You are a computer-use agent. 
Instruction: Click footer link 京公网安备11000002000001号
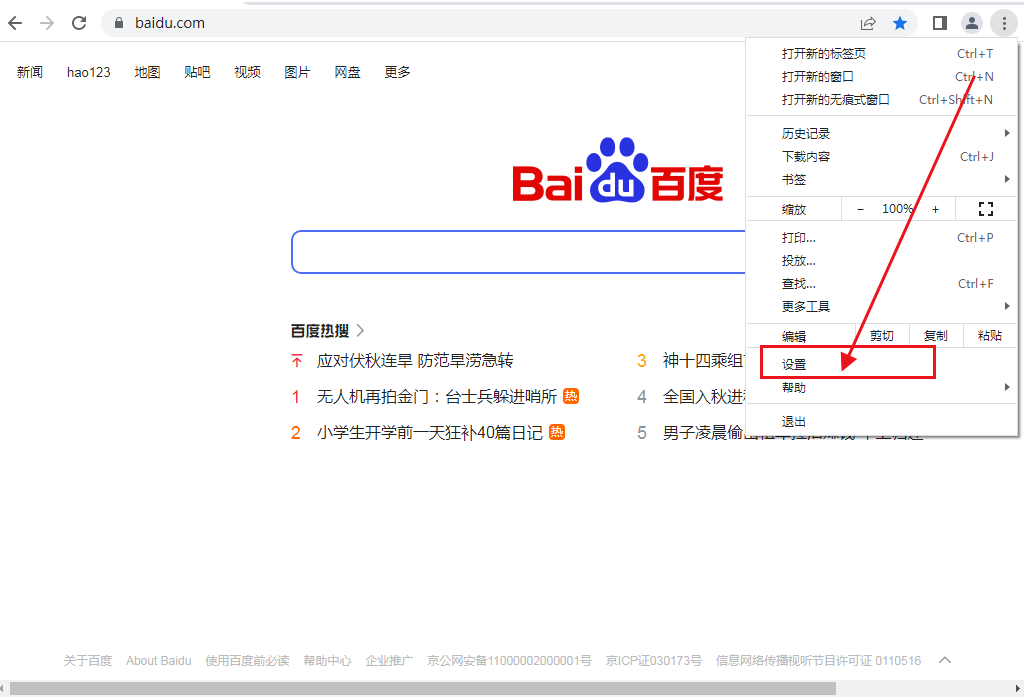pos(509,660)
